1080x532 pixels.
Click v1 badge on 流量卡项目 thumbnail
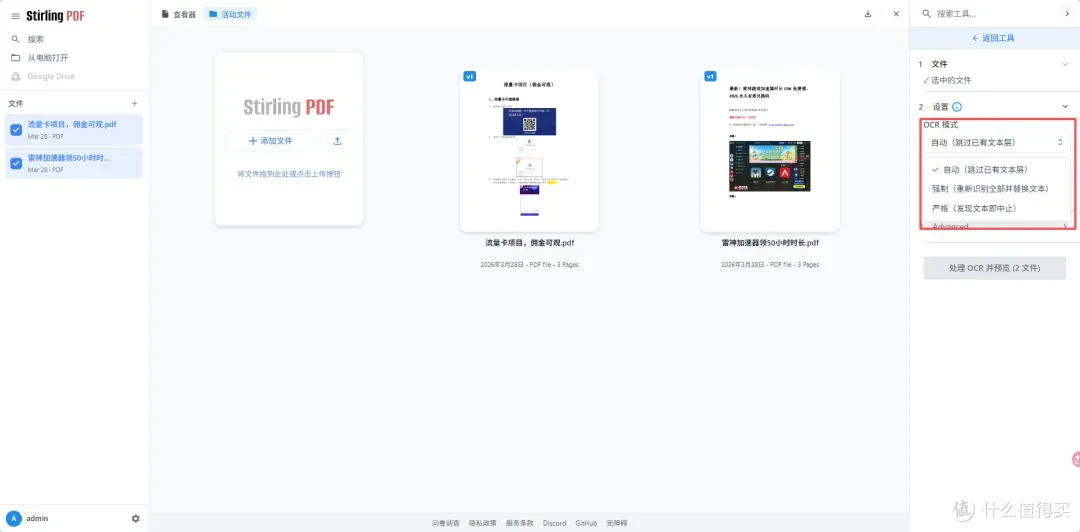[470, 76]
